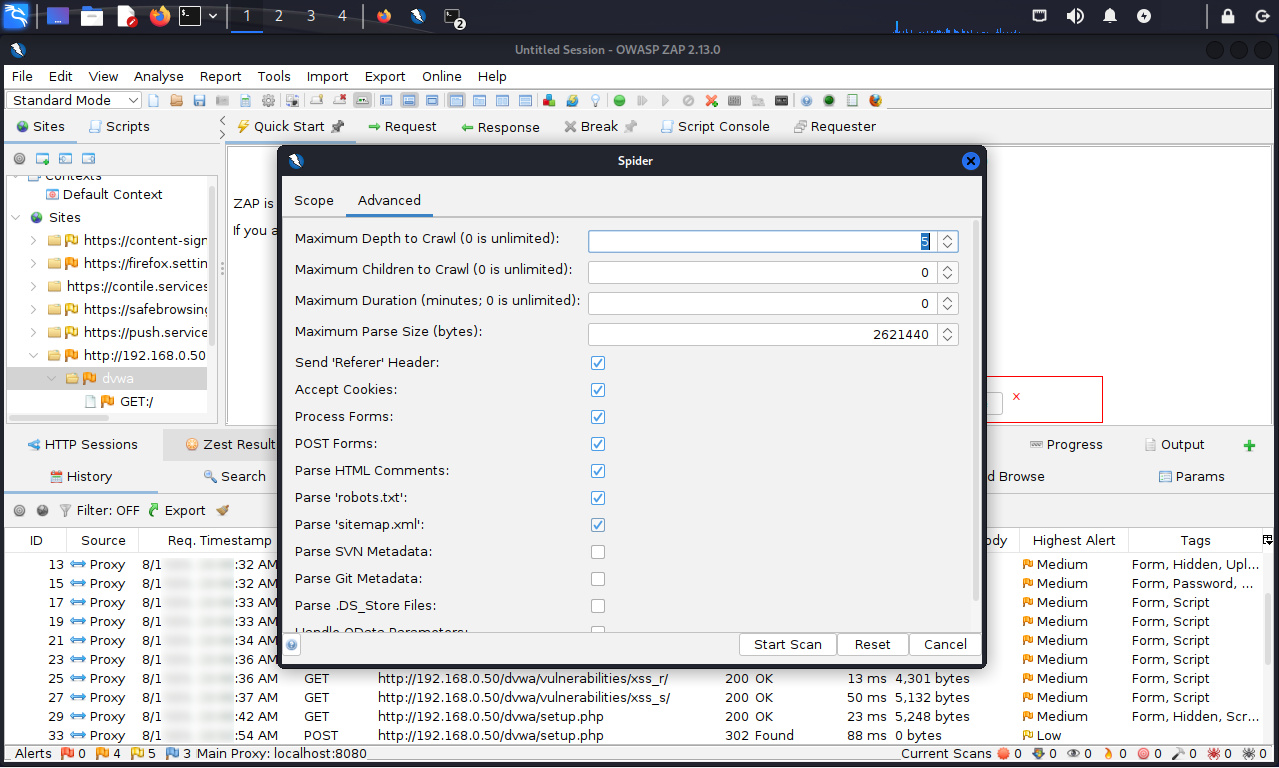Click the lightbulb icon in toolbar

595,101
